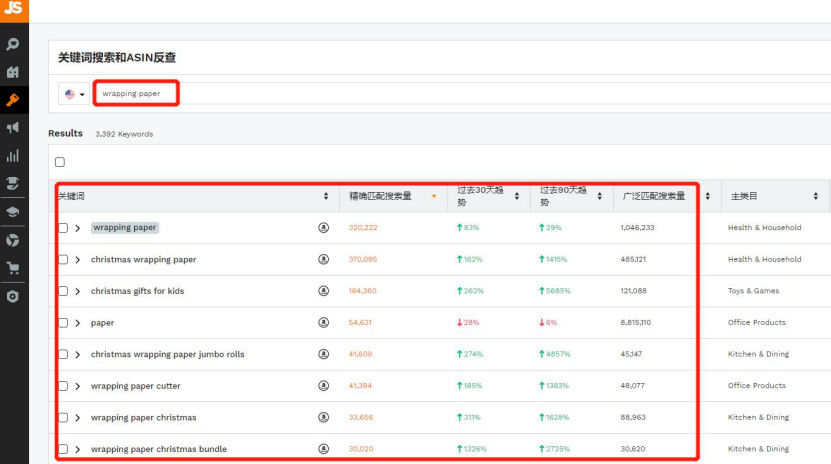
Task: Click the 'wrapping paper christmas bundle' keyword
Action: click(x=158, y=449)
